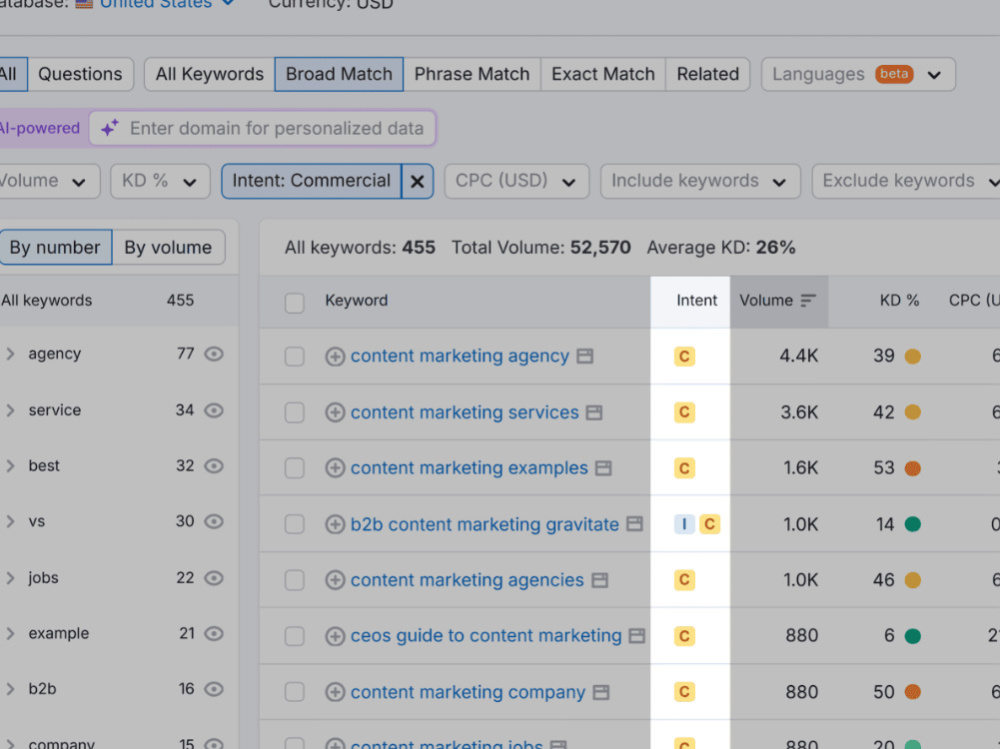Open the Intent: Commercial filter
Viewport: 1000px width, 749px height.
(x=311, y=181)
